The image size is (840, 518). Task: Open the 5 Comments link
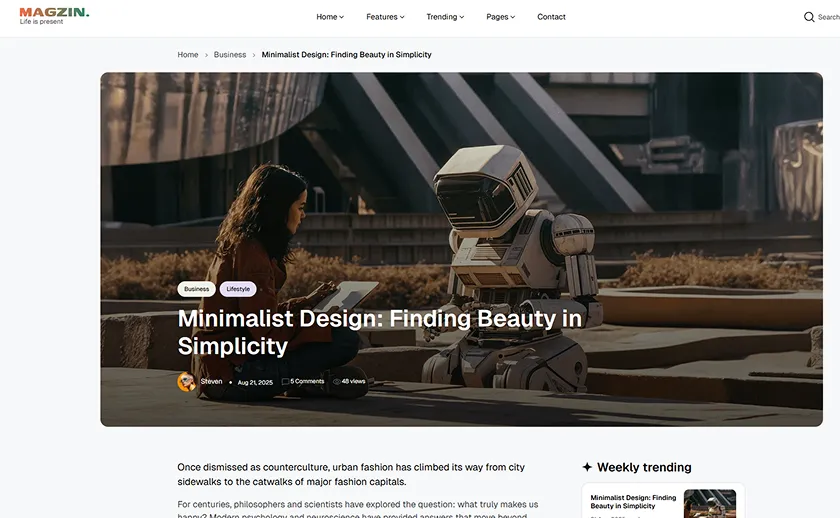[307, 382]
